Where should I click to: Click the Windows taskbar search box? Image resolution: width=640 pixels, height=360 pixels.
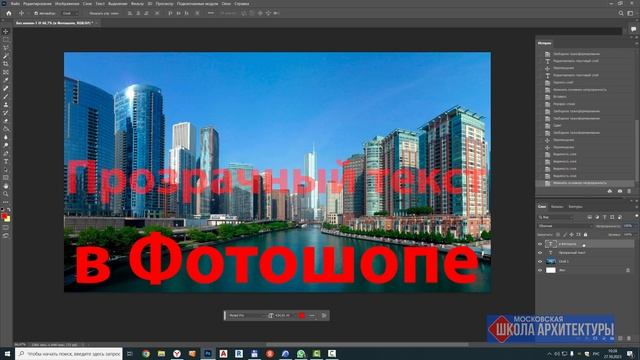tap(69, 353)
